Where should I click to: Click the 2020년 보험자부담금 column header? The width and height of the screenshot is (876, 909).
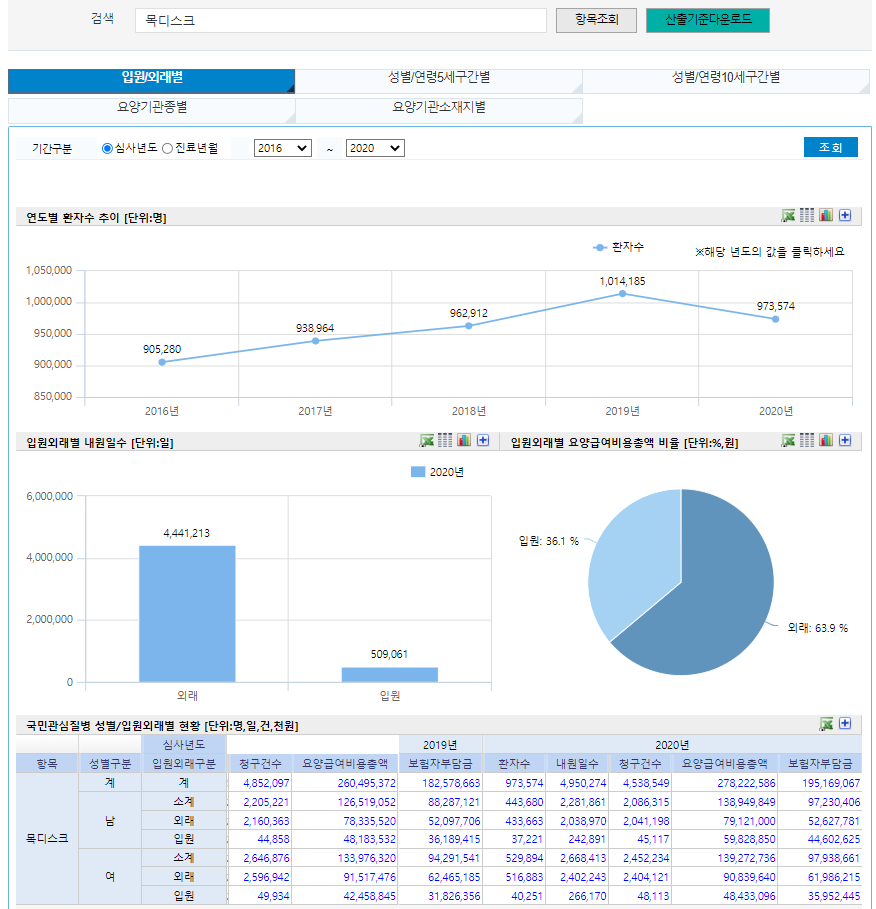coord(820,764)
